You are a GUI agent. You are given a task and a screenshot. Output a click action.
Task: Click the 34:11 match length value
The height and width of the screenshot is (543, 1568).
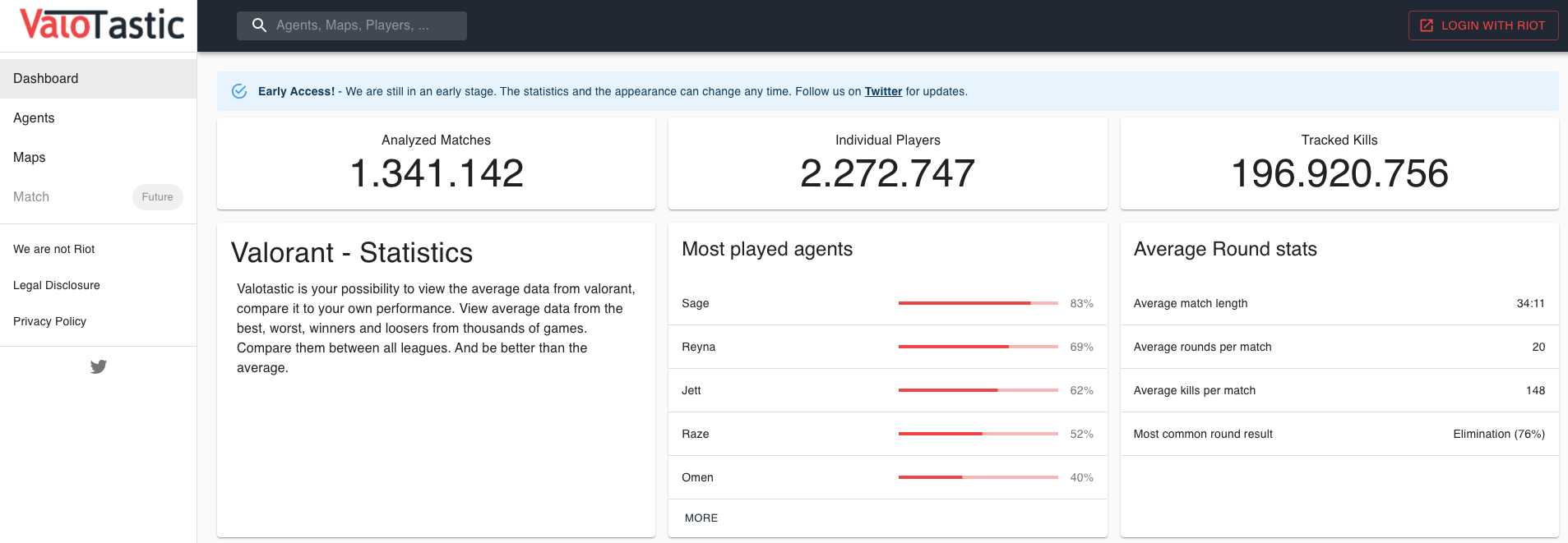(1531, 303)
